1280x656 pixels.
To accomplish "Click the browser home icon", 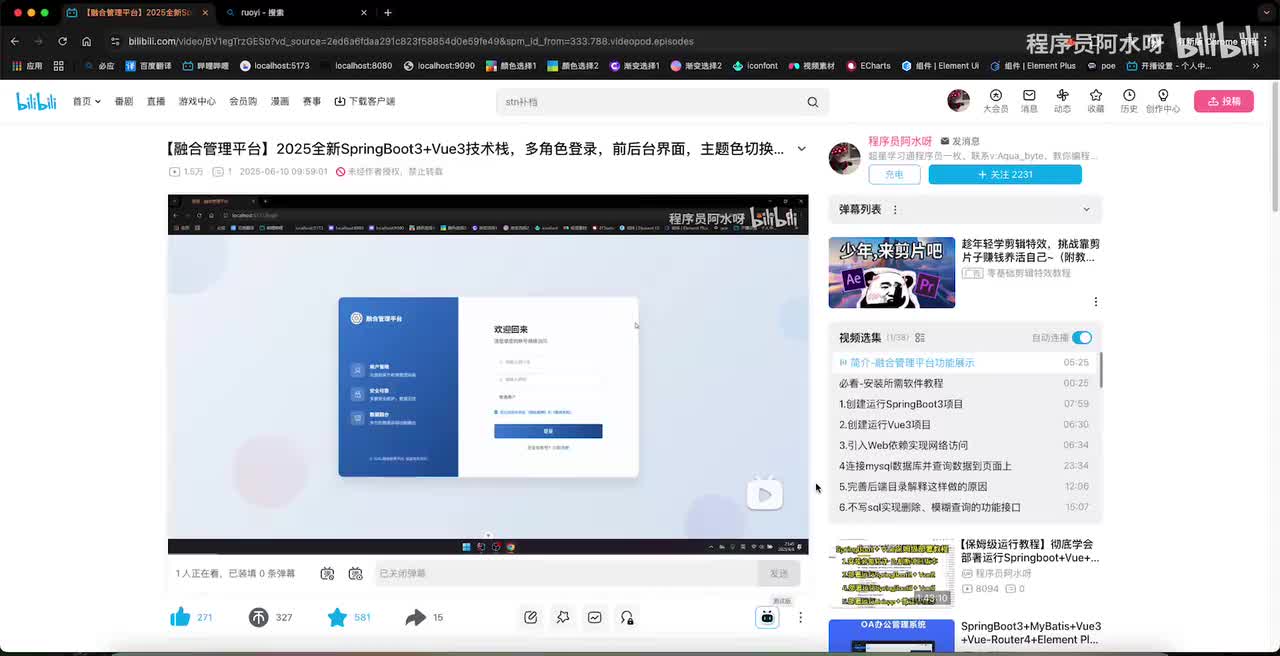I will (87, 41).
